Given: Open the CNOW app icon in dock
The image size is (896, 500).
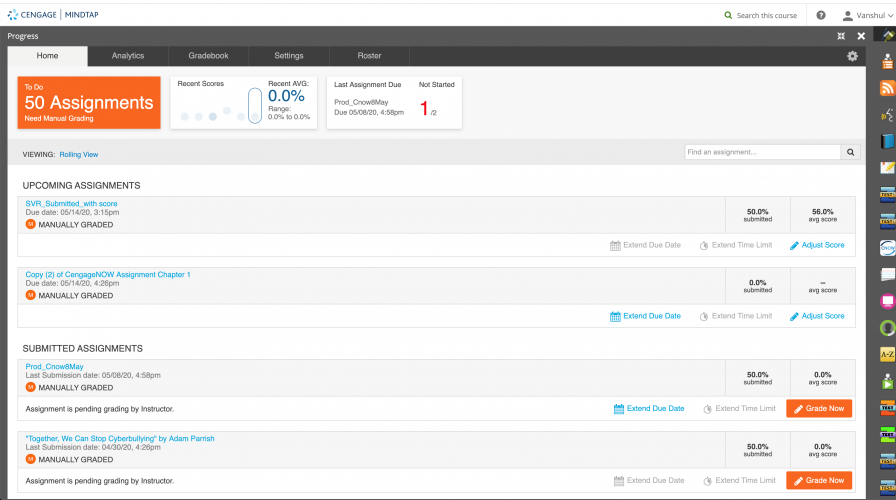Looking at the screenshot, I should pos(887,247).
